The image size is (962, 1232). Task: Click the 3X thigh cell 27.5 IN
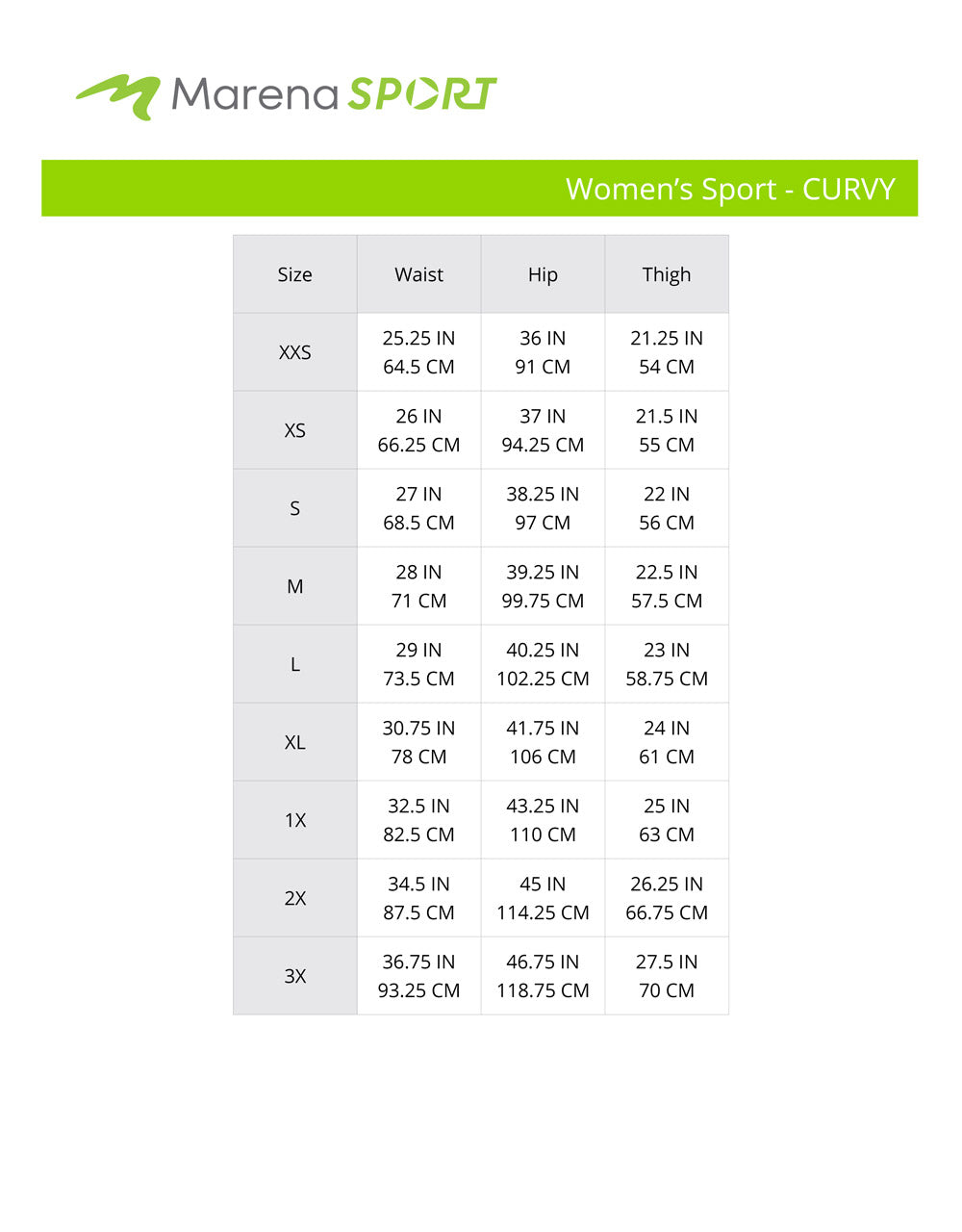667,962
